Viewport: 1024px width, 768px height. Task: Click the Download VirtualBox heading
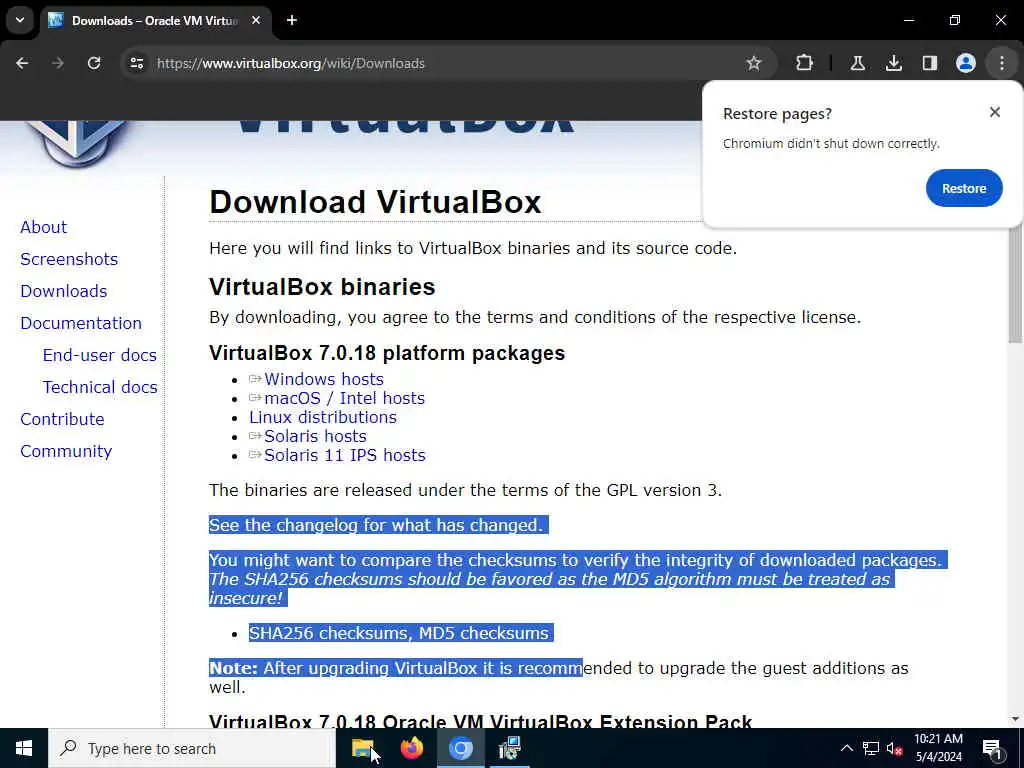tap(375, 202)
